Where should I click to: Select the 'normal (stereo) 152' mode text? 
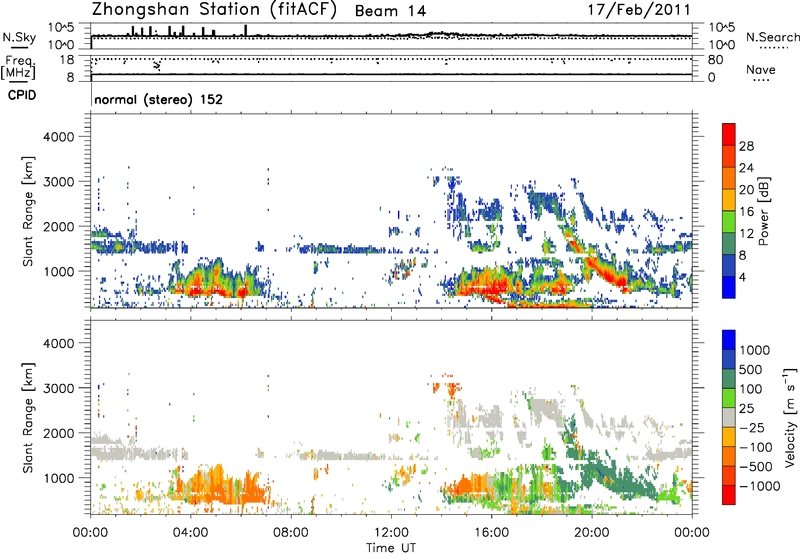click(159, 99)
